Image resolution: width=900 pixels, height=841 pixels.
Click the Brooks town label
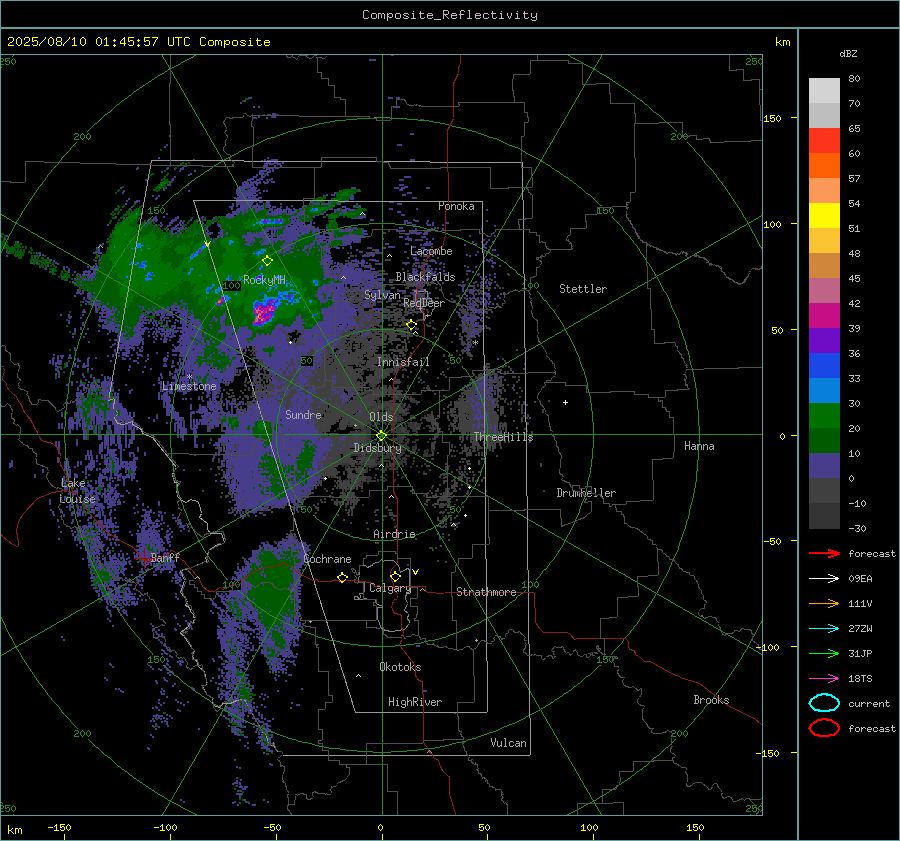point(711,700)
